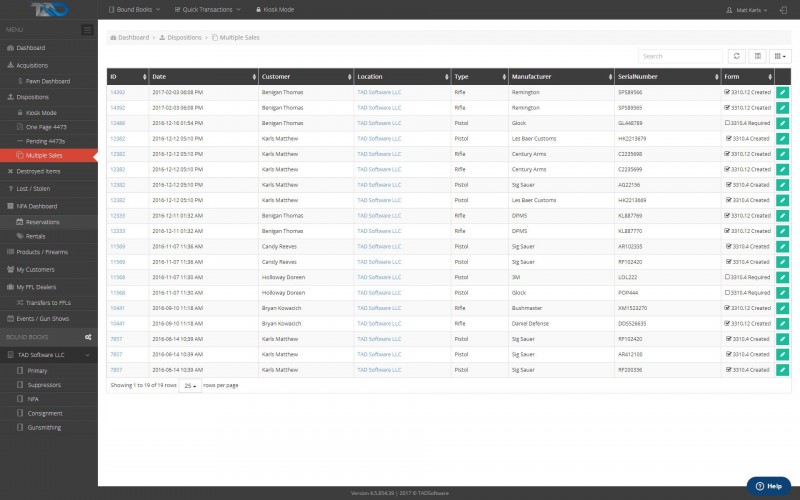Click the blue Help button
Image resolution: width=800 pixels, height=500 pixels.
point(768,485)
